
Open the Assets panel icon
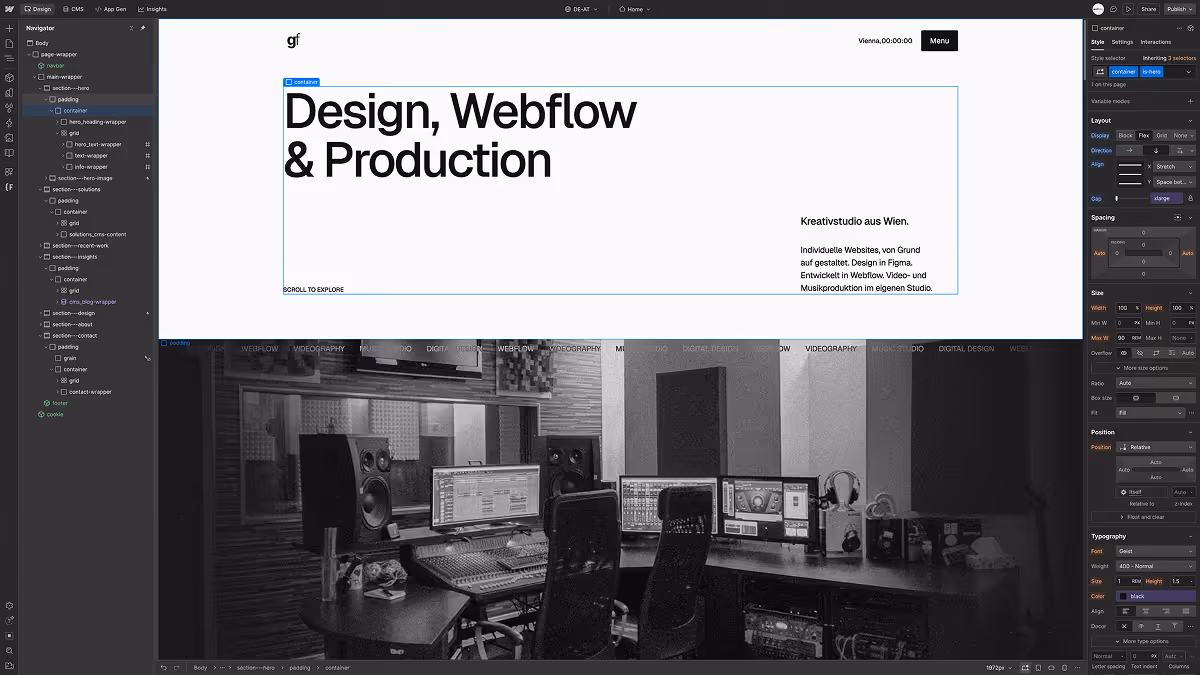coord(9,138)
